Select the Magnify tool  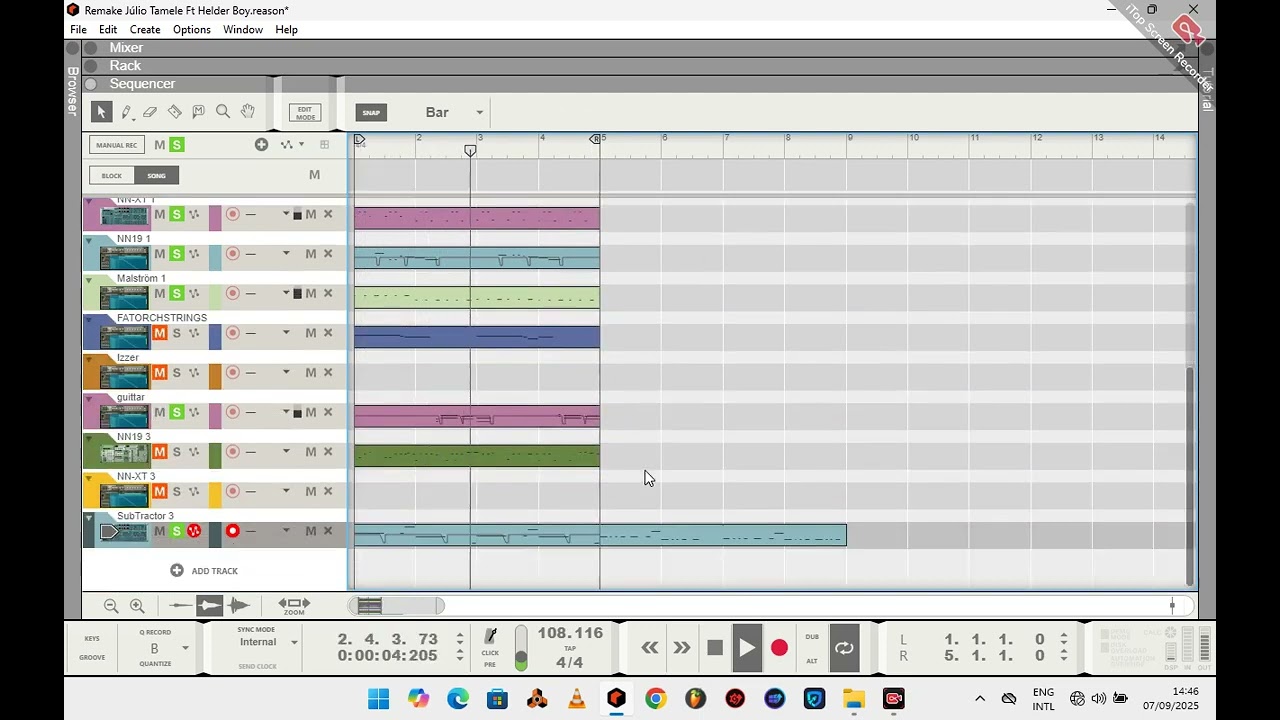223,112
